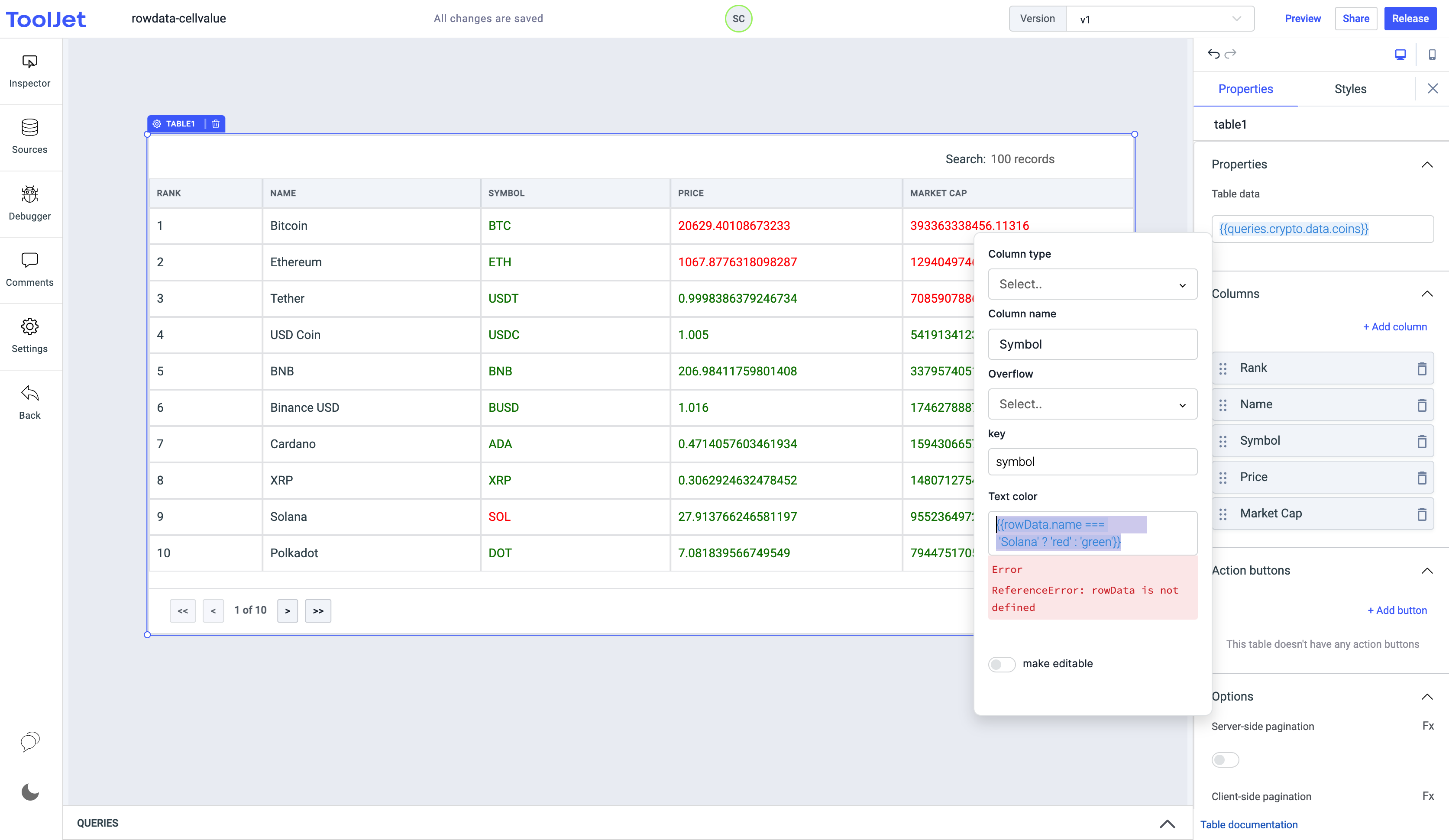Collapse the Options section

(1426, 696)
